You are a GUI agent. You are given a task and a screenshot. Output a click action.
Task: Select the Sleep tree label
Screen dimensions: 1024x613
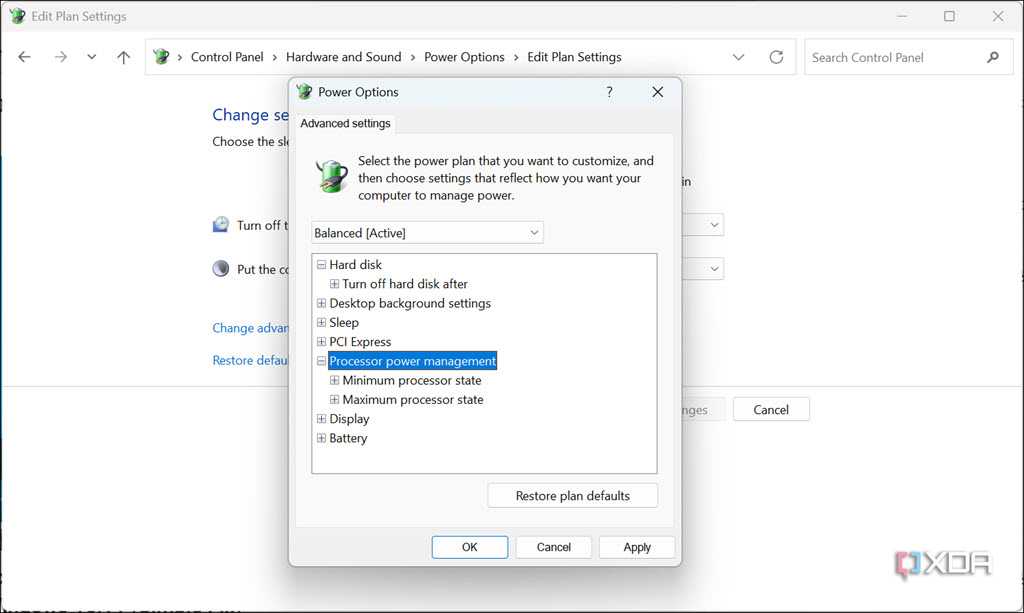[x=344, y=322]
